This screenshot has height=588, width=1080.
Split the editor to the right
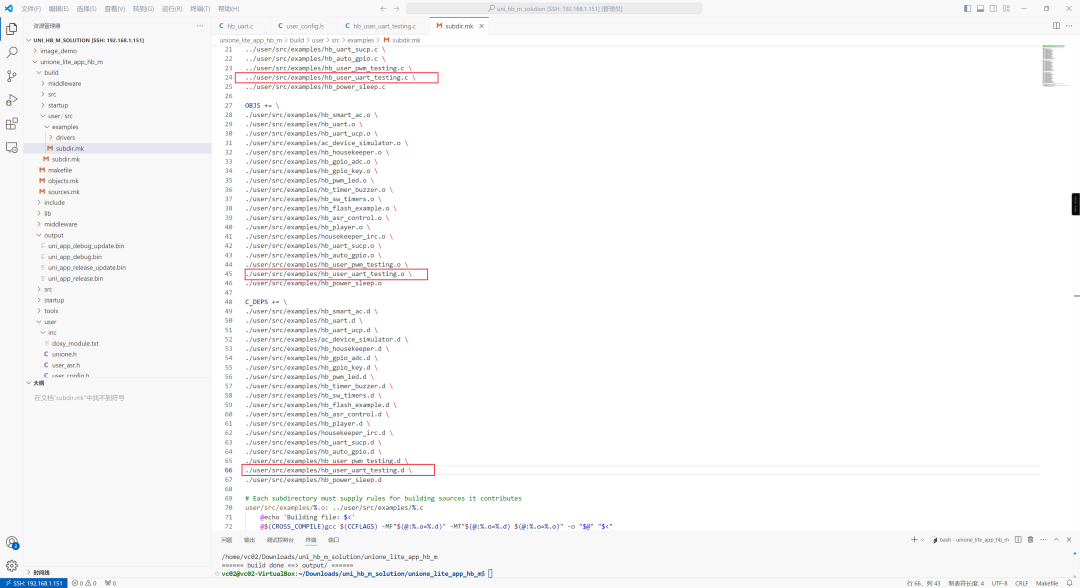[x=1055, y=26]
